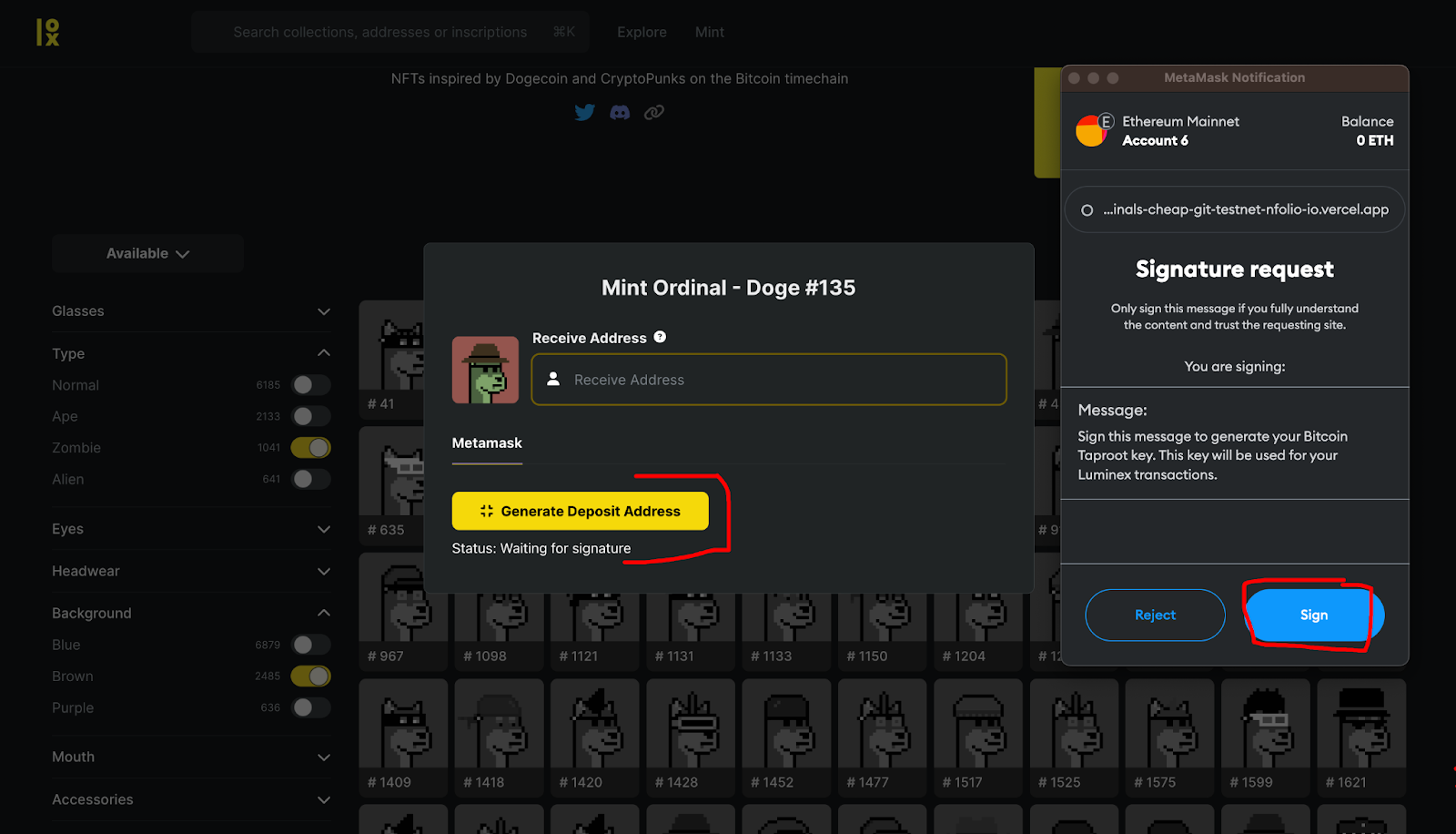Open Doge #1428 thumbnail
1456x834 pixels.
[691, 737]
